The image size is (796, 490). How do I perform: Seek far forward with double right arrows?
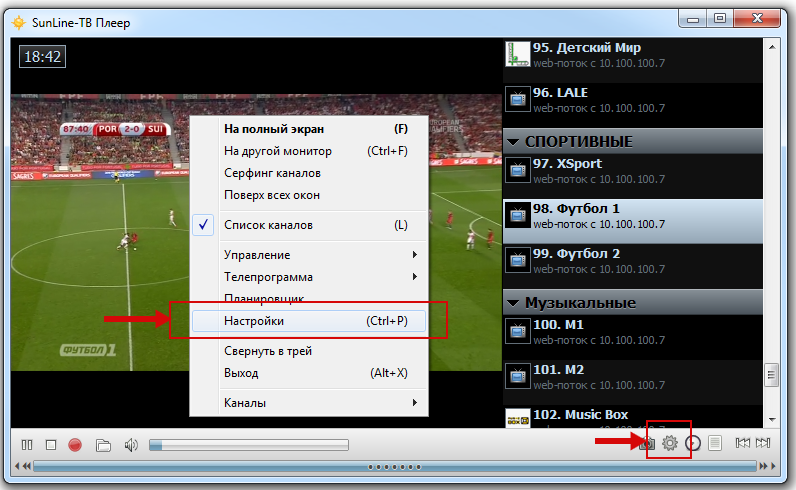[x=763, y=466]
